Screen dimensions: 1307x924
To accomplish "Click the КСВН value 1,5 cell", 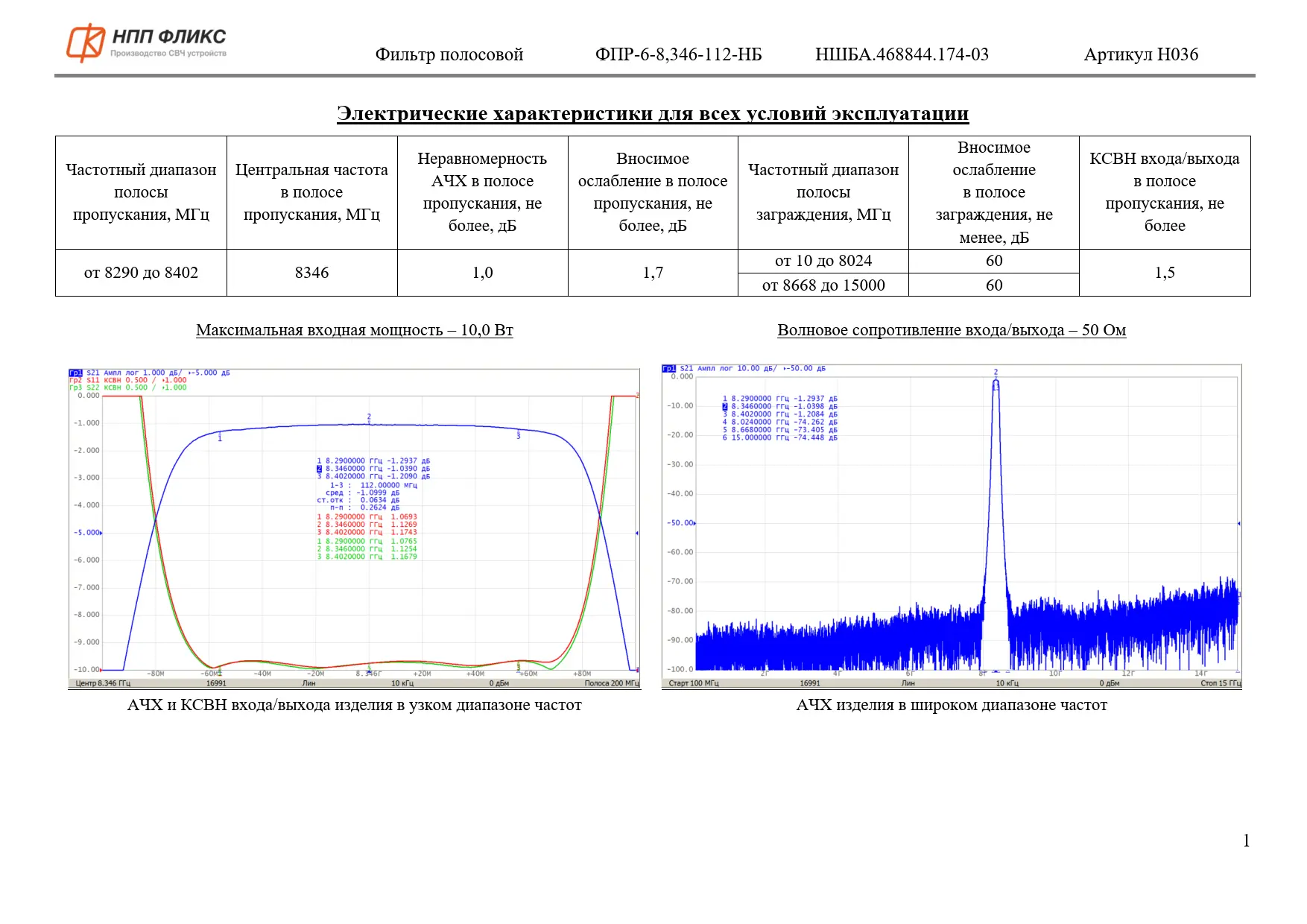I will pos(1164,273).
